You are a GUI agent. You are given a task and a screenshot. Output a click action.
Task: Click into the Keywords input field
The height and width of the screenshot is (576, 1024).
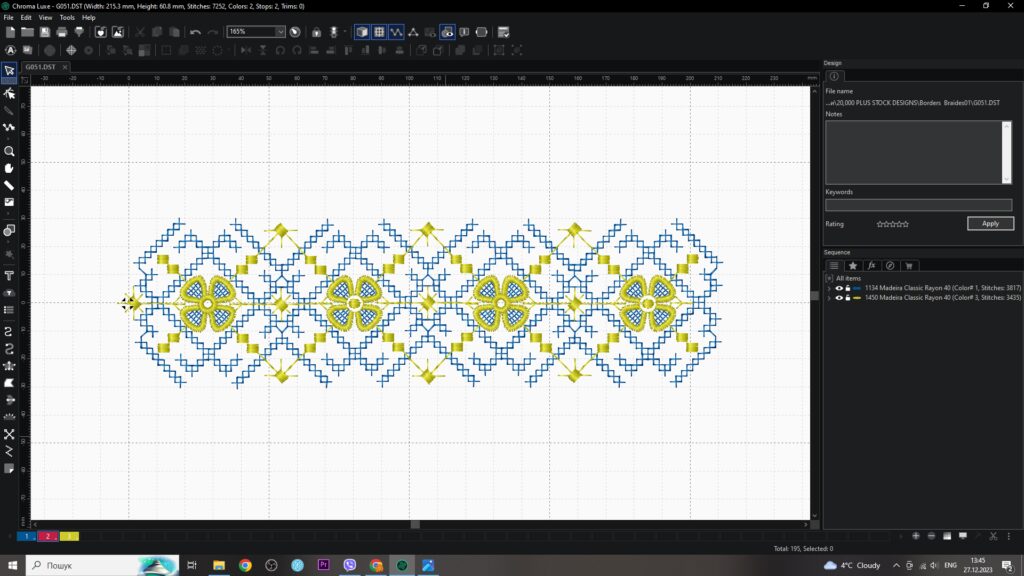(x=918, y=205)
